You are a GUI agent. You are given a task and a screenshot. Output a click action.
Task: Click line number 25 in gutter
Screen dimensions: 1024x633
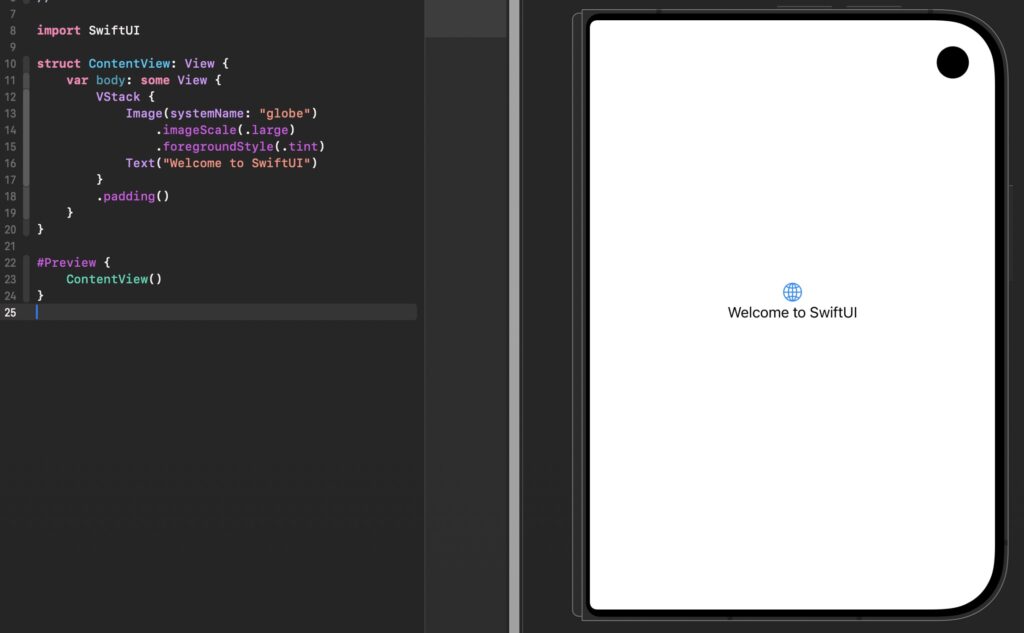pos(10,313)
